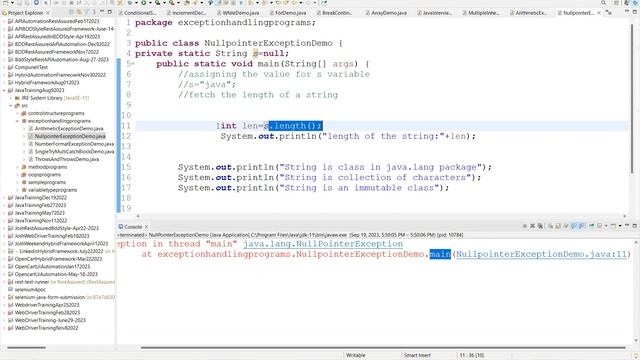Image resolution: width=640 pixels, height=360 pixels.
Task: Close the NullpointerE... editor tab
Action: (599, 13)
